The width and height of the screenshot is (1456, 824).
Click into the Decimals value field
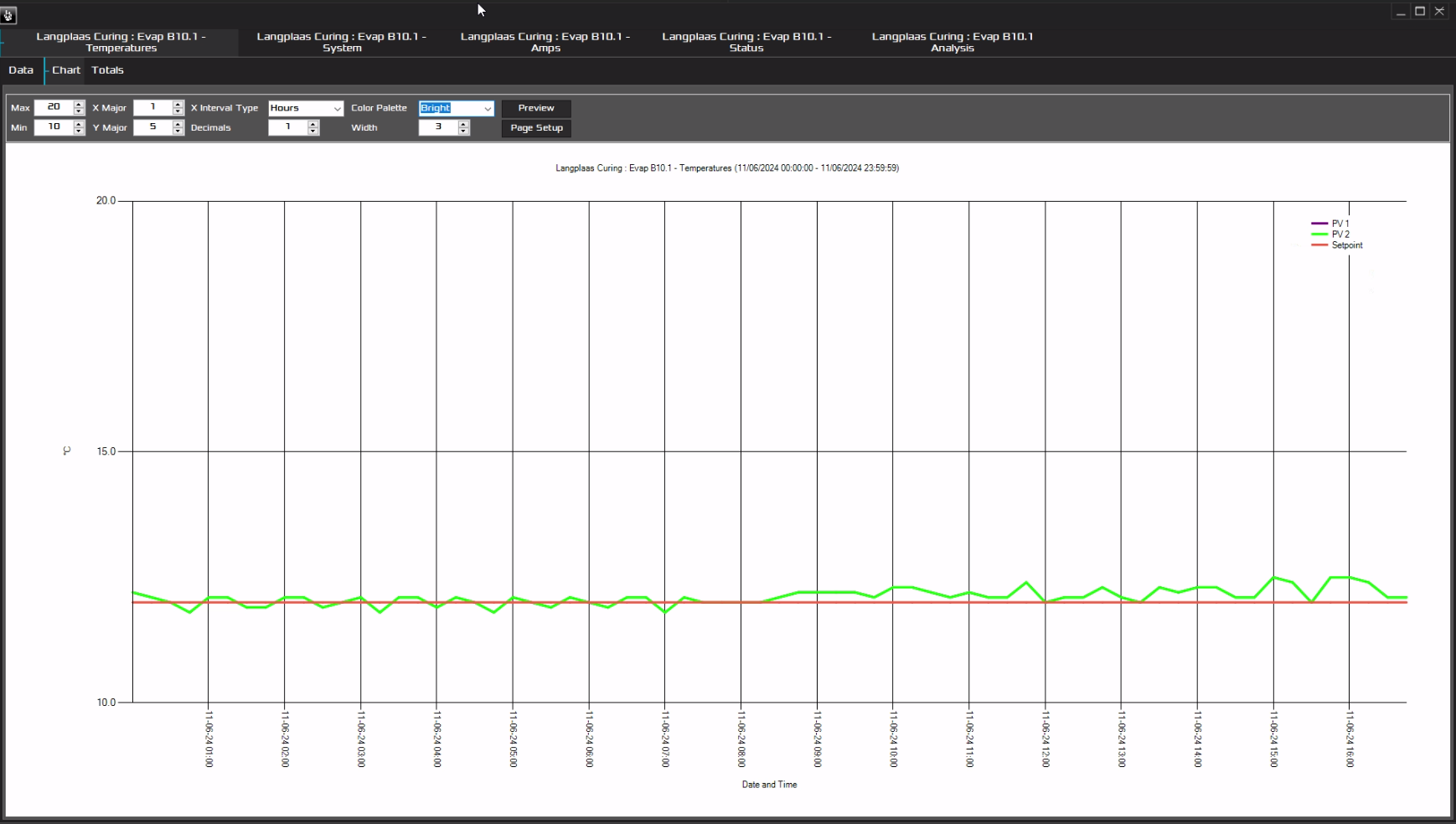[287, 127]
